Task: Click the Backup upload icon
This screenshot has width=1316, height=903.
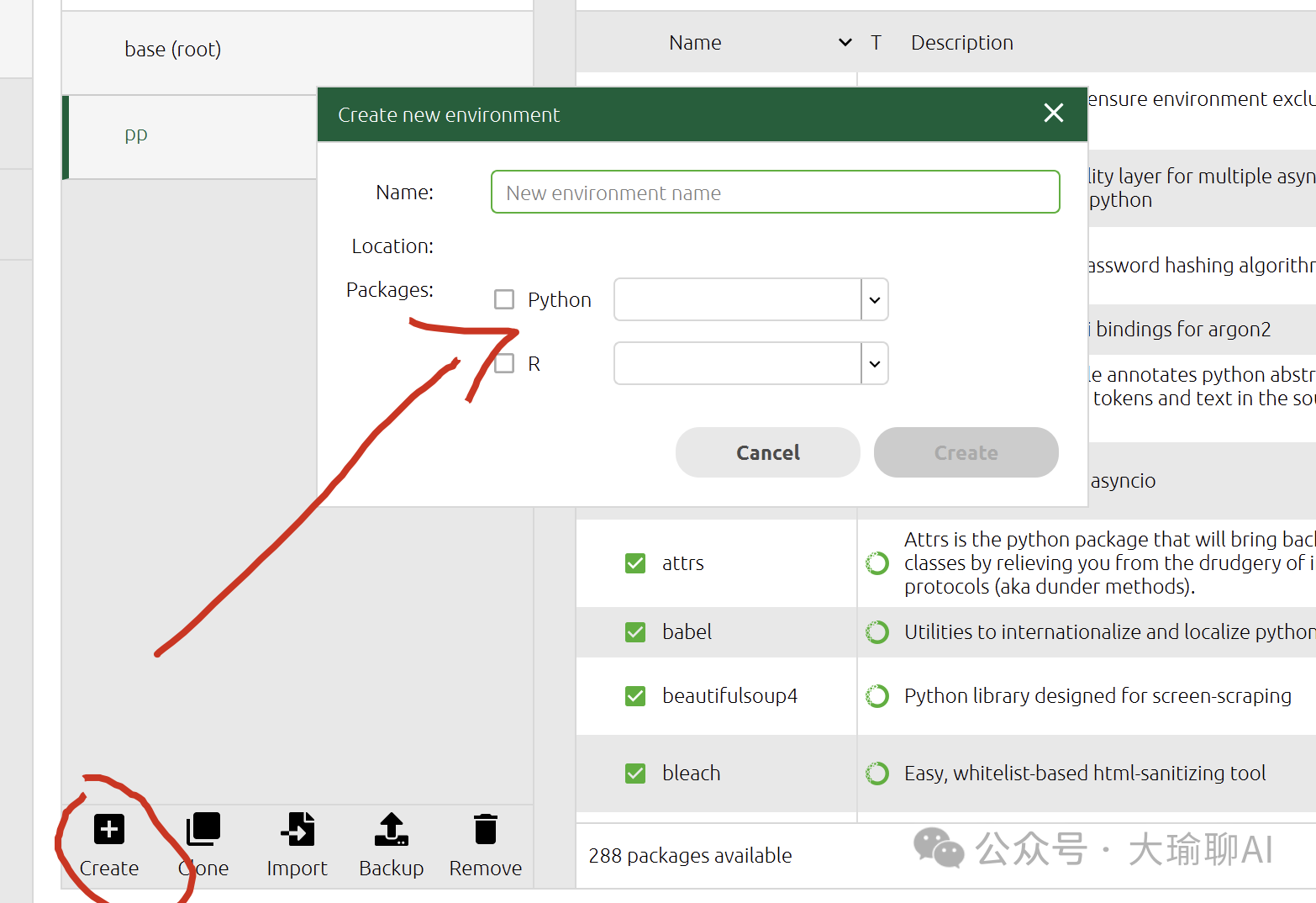Action: [x=392, y=829]
